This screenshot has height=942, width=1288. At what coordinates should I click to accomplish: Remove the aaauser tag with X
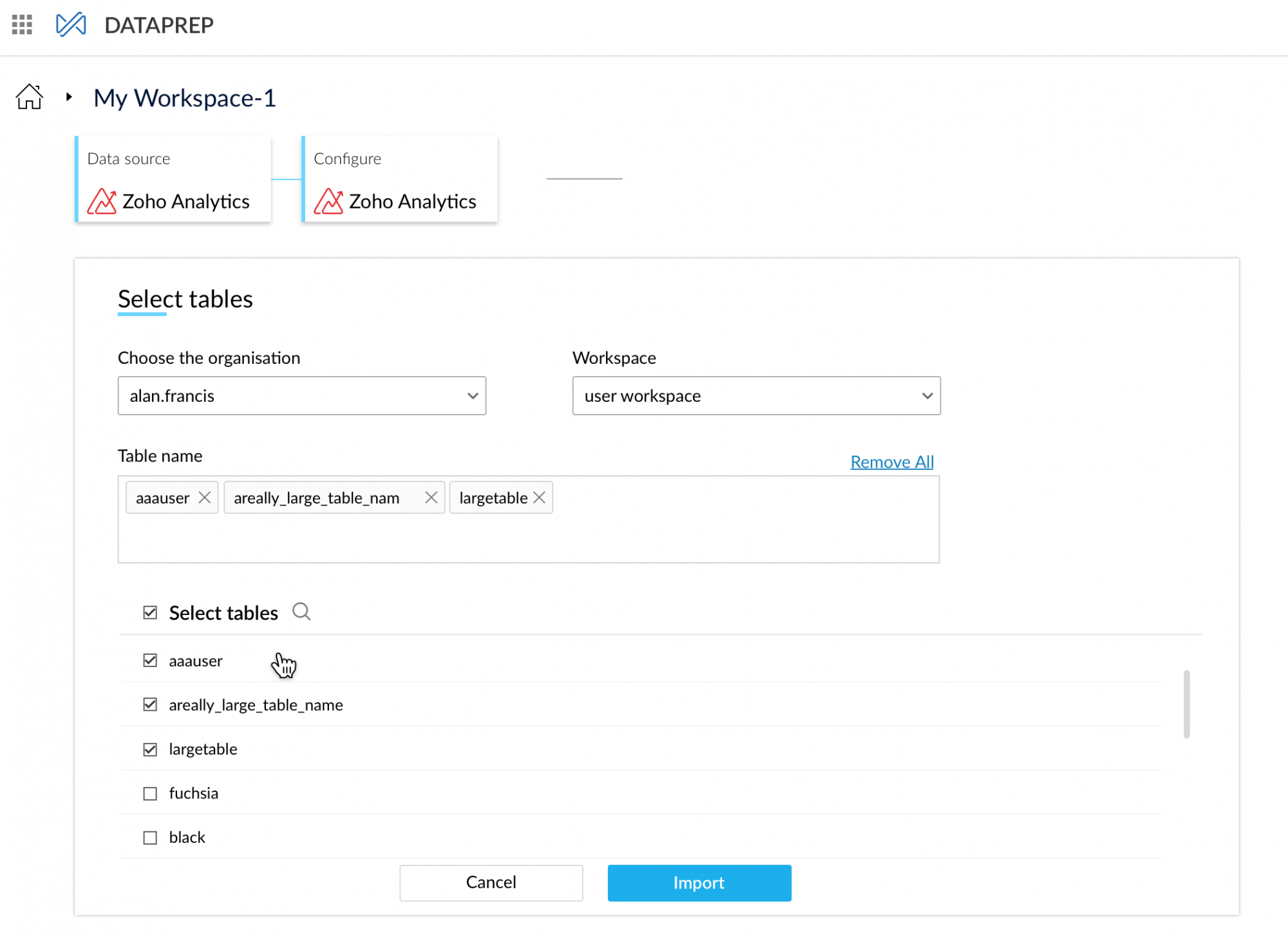[x=205, y=497]
